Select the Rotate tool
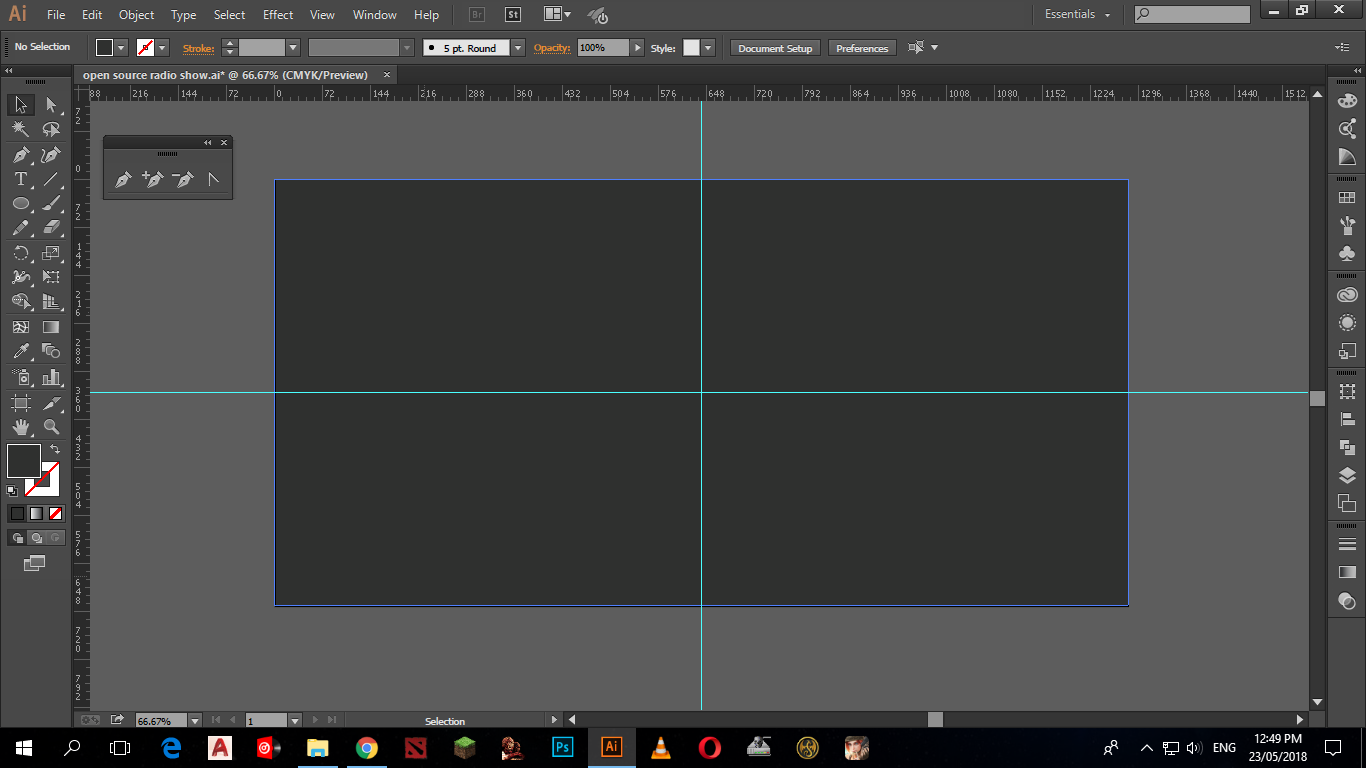The height and width of the screenshot is (768, 1366). click(x=20, y=253)
